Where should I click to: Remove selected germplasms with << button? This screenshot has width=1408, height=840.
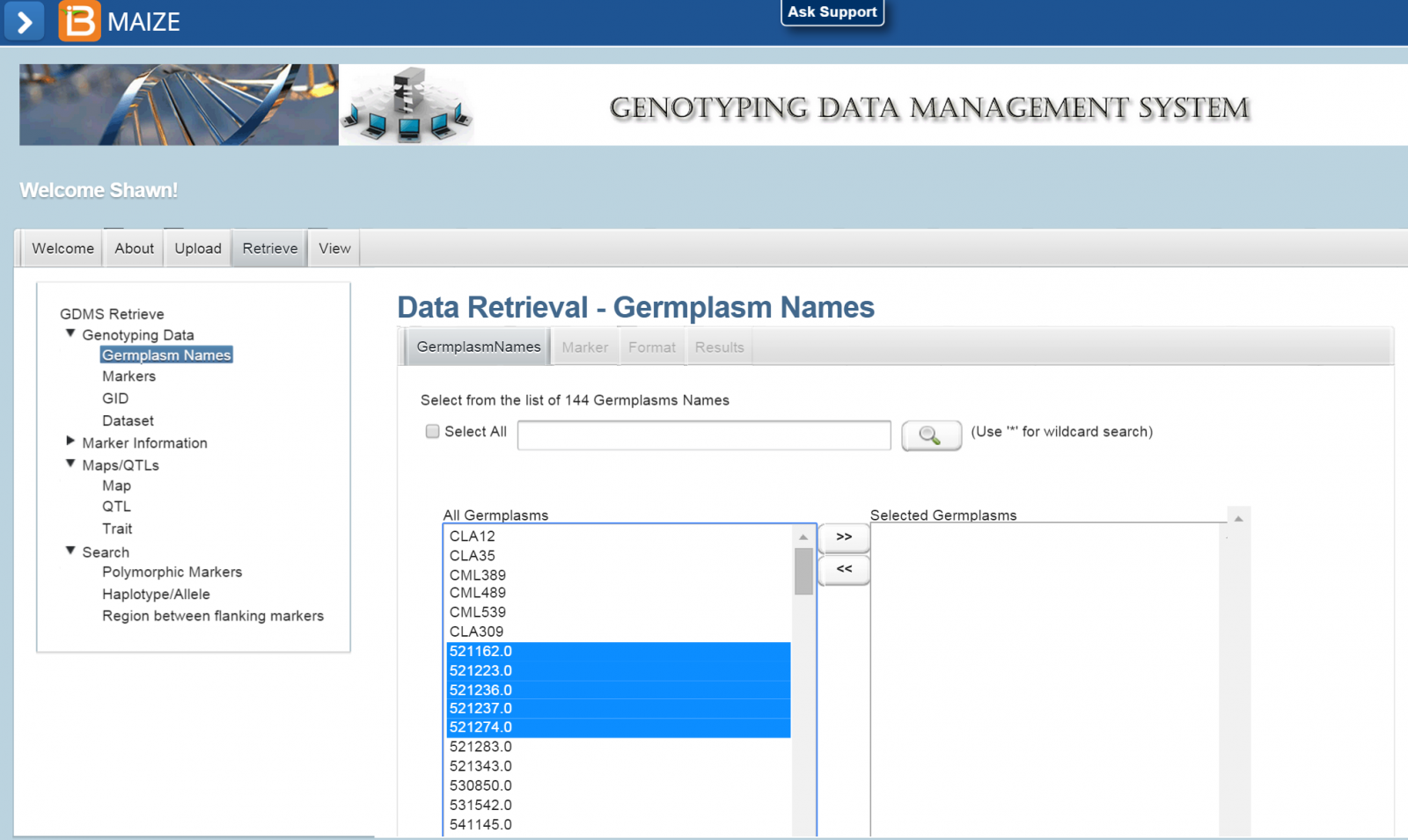pos(844,569)
